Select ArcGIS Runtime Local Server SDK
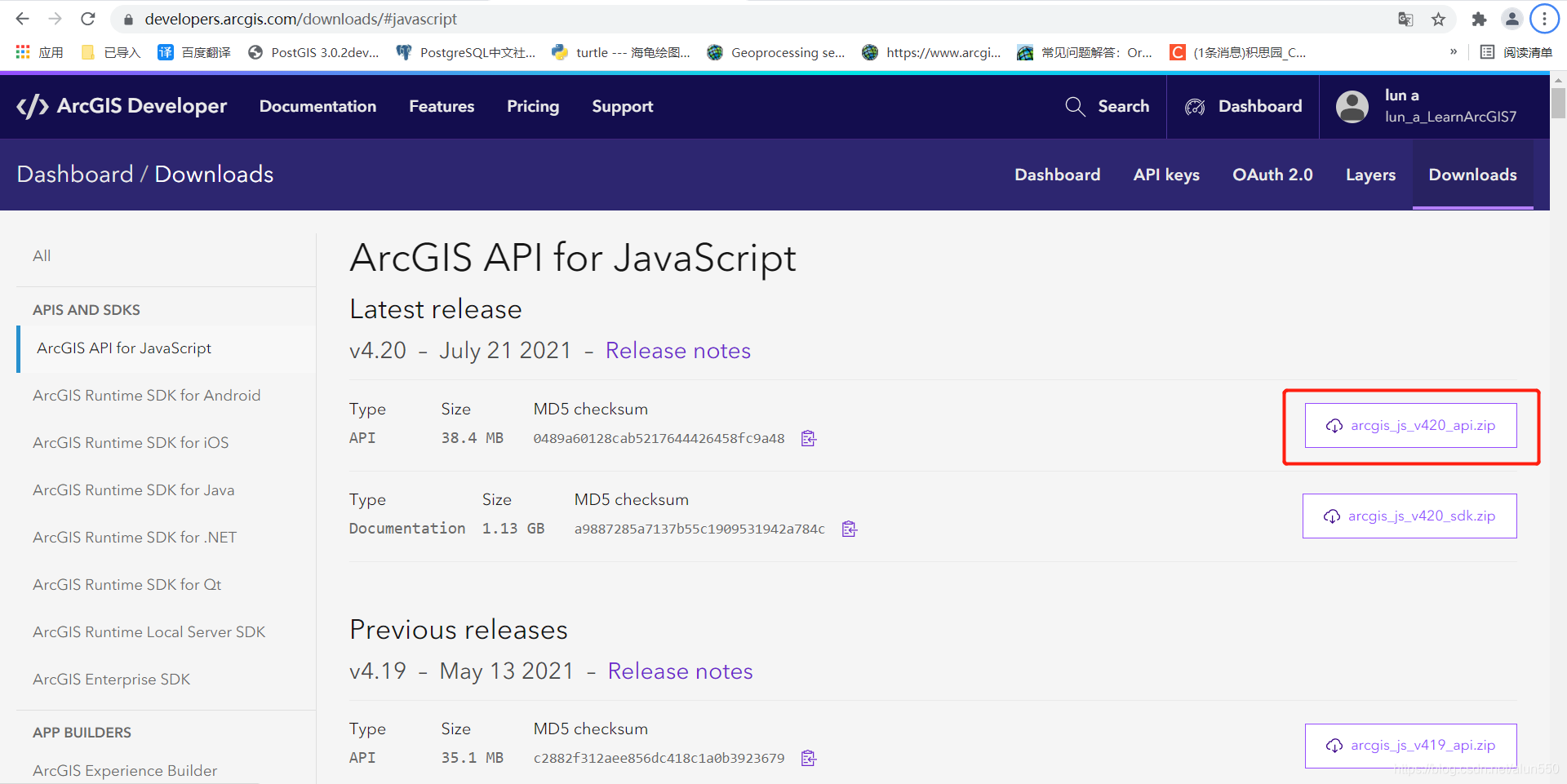The height and width of the screenshot is (784, 1567). pos(149,632)
